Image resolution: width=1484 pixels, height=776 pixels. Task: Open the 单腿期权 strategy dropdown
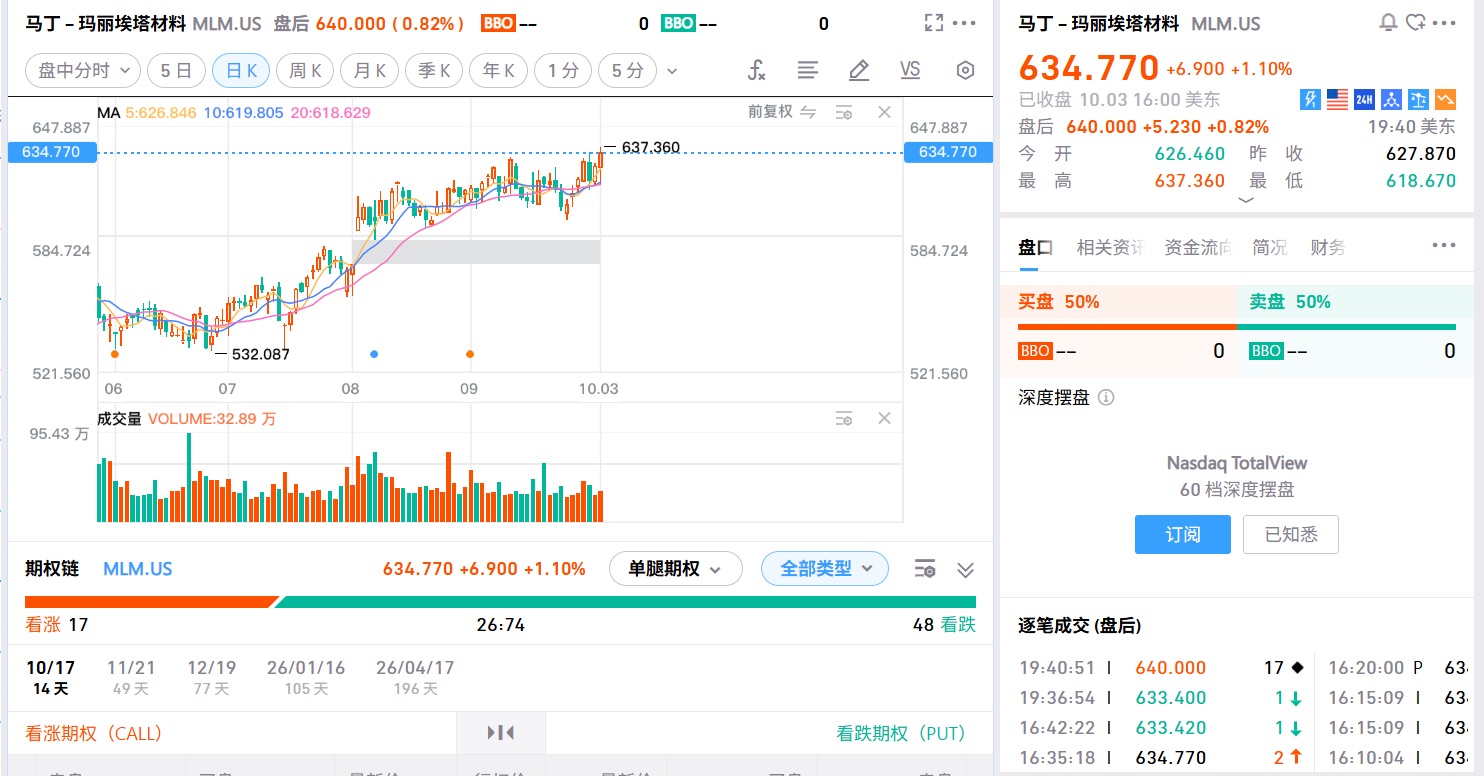675,569
